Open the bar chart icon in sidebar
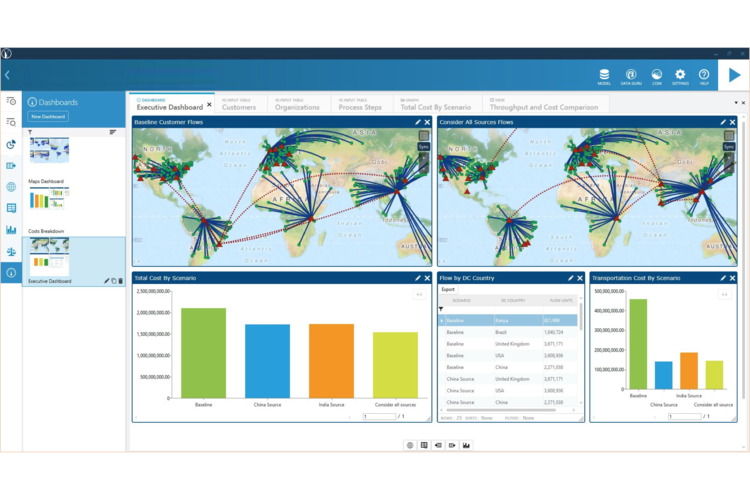Image resolution: width=750 pixels, height=500 pixels. [11, 229]
